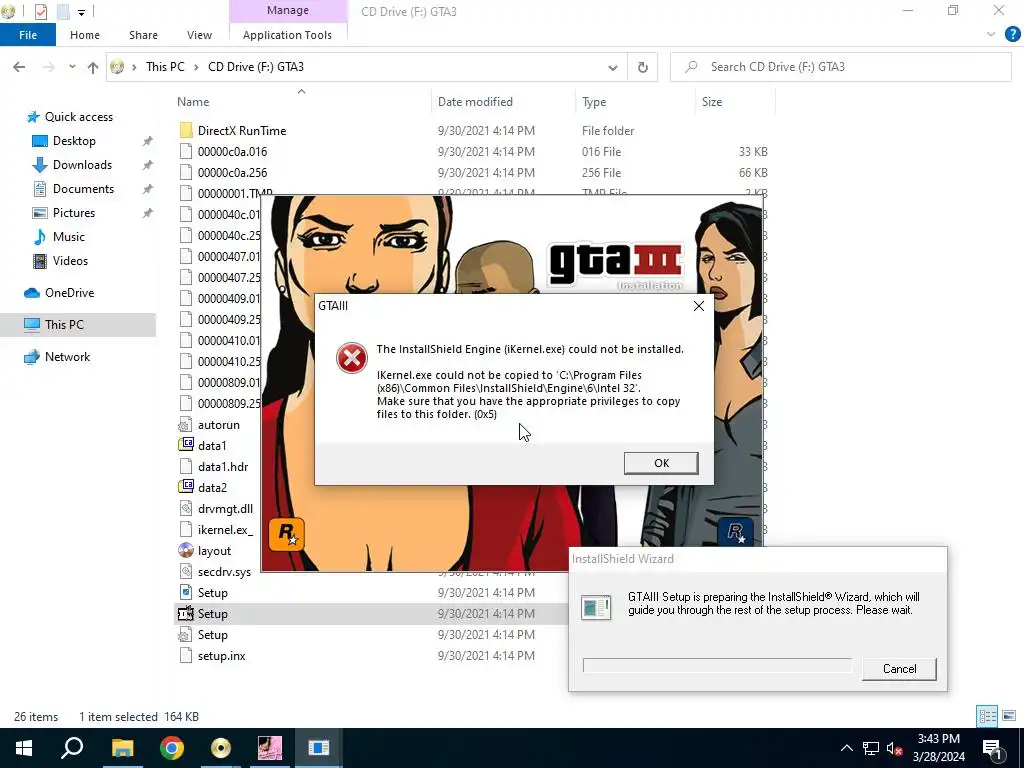Open Documents in the navigation pane
This screenshot has width=1024, height=768.
click(83, 189)
